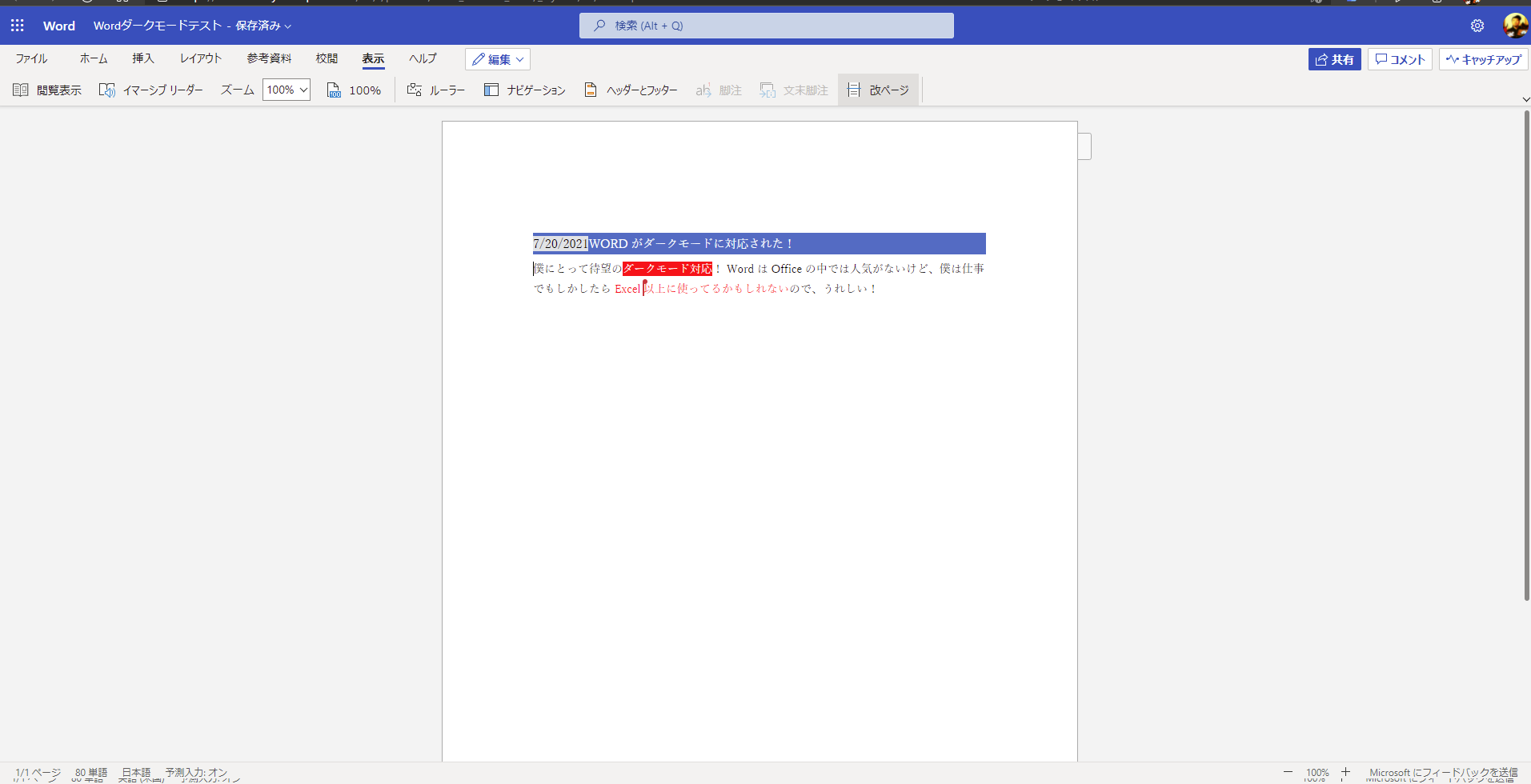Open the app launcher waffle icon
Viewport: 1531px width, 784px height.
[x=18, y=26]
